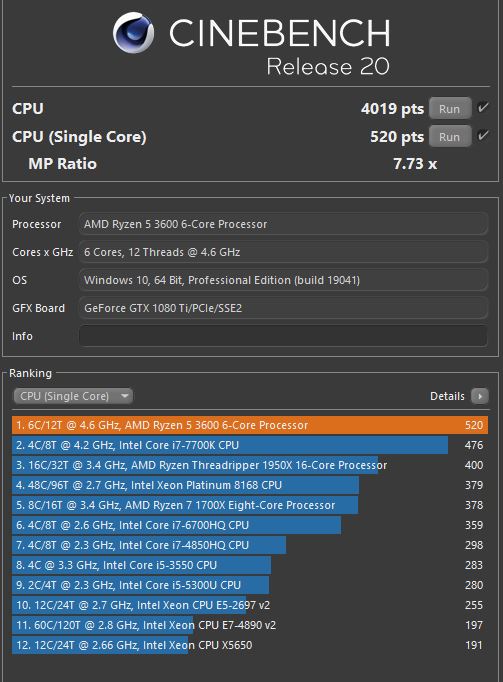Click the Details label in the Ranking panel
Screen dimensions: 503x682
pyautogui.click(x=447, y=396)
